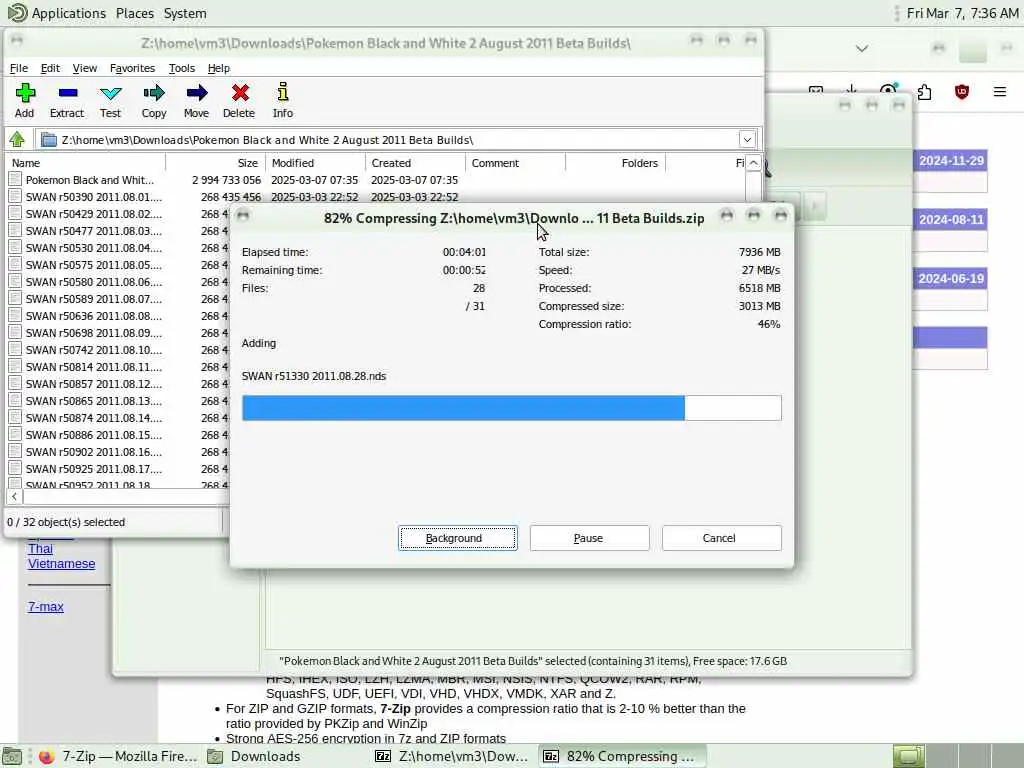The width and height of the screenshot is (1024, 768).
Task: Open the Thai language link
Action: point(40,549)
